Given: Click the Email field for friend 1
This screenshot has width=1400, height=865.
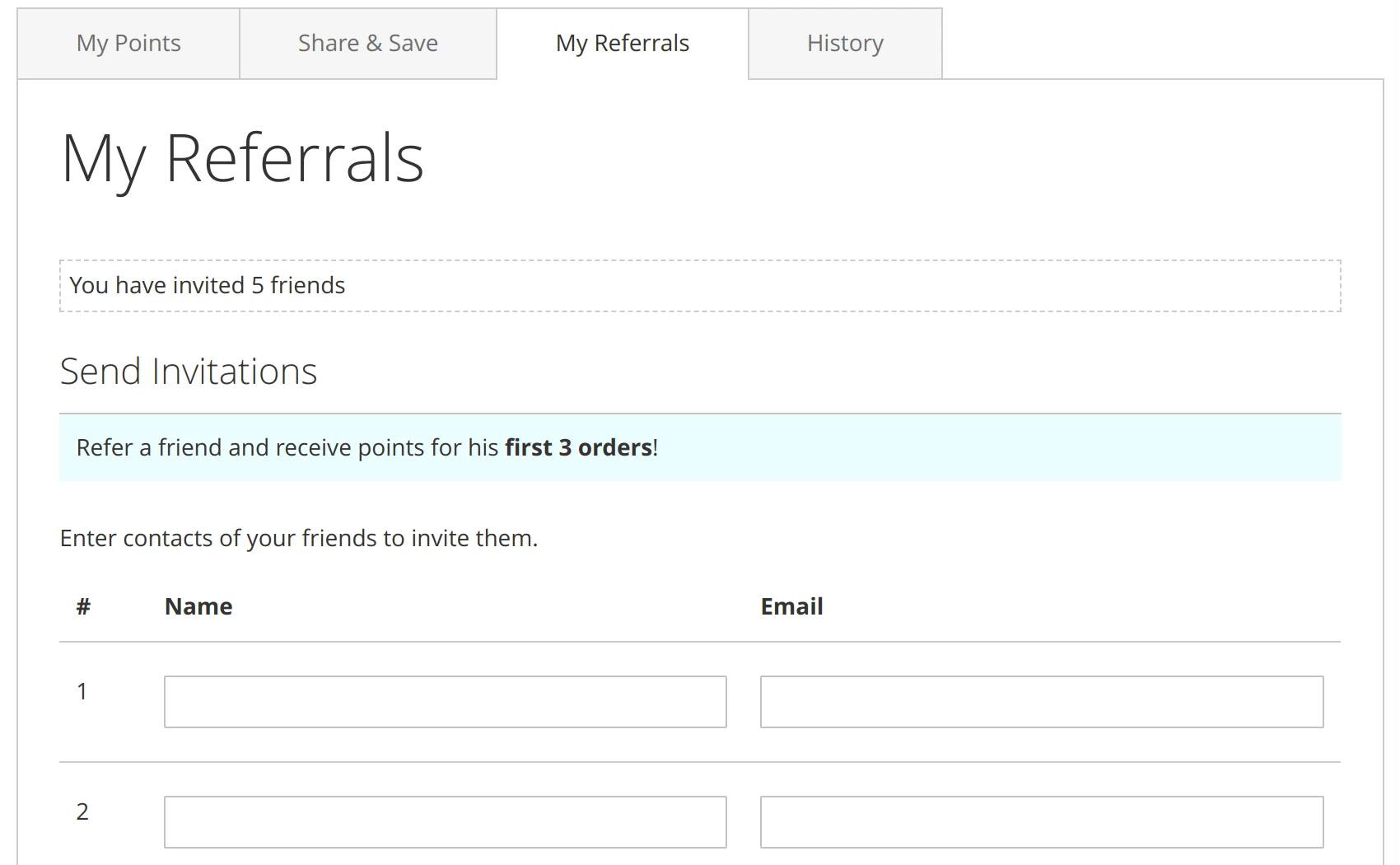Looking at the screenshot, I should click(x=1042, y=701).
